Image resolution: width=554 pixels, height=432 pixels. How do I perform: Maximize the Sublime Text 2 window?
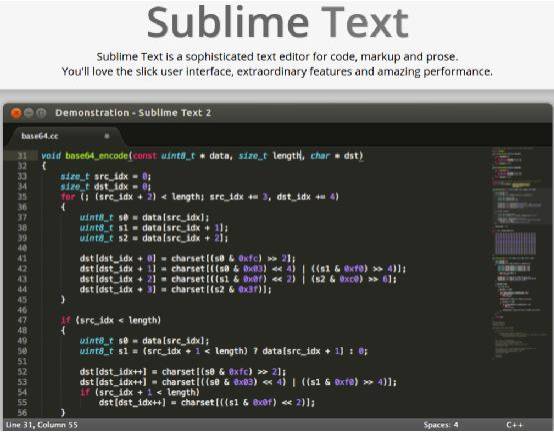(41, 113)
